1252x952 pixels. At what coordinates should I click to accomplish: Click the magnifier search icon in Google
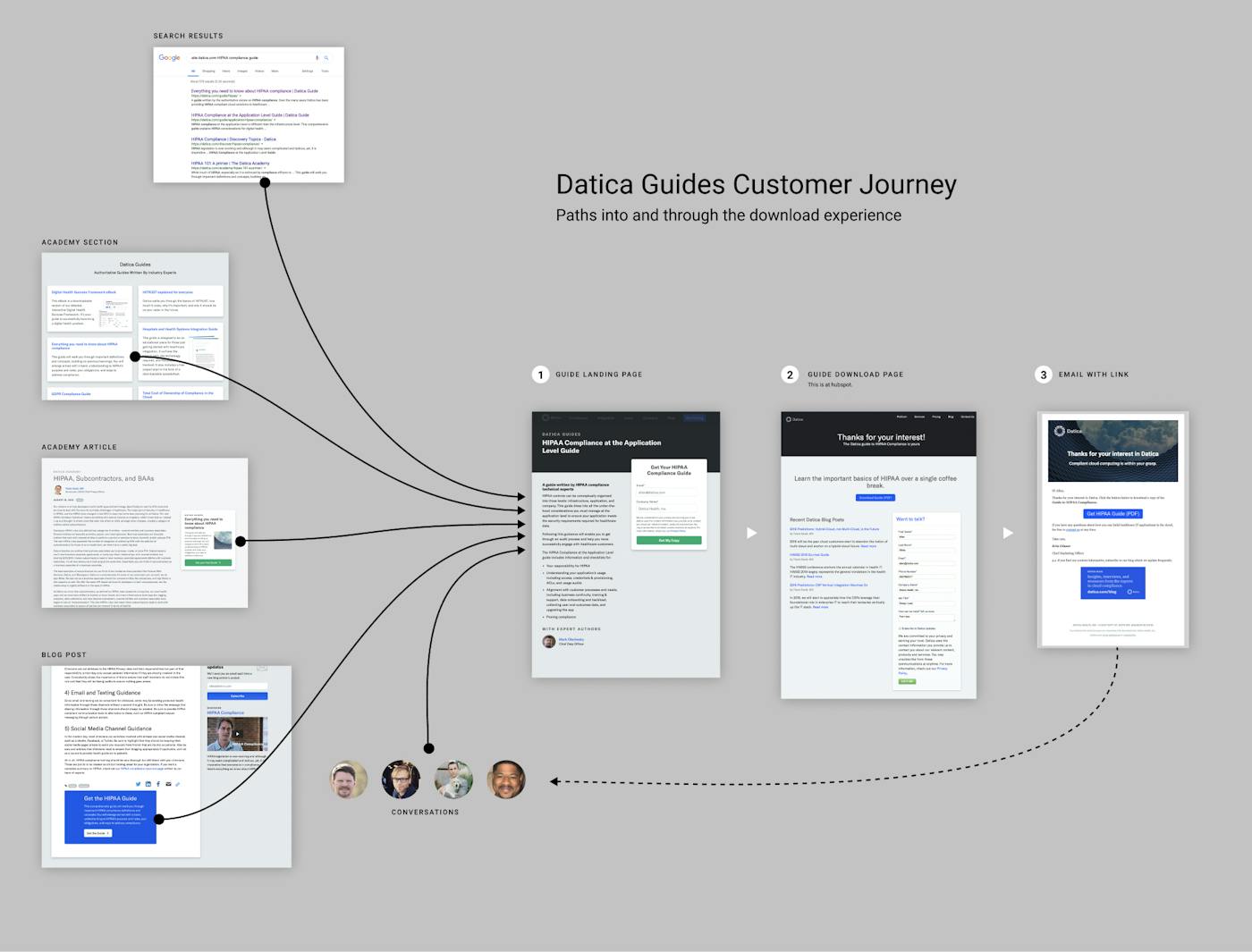326,58
